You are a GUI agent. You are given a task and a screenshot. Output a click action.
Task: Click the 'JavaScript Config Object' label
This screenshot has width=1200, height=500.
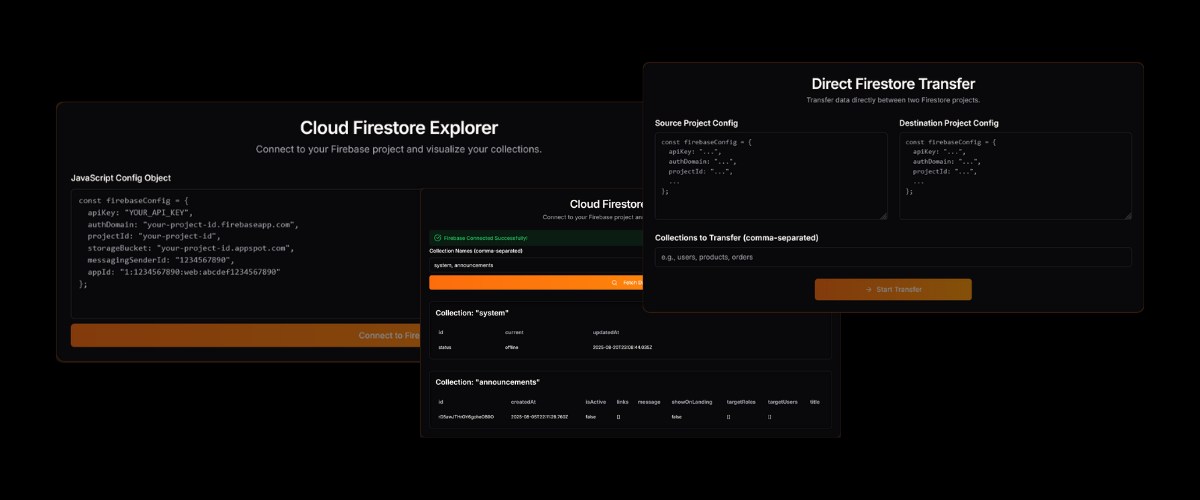coord(120,178)
